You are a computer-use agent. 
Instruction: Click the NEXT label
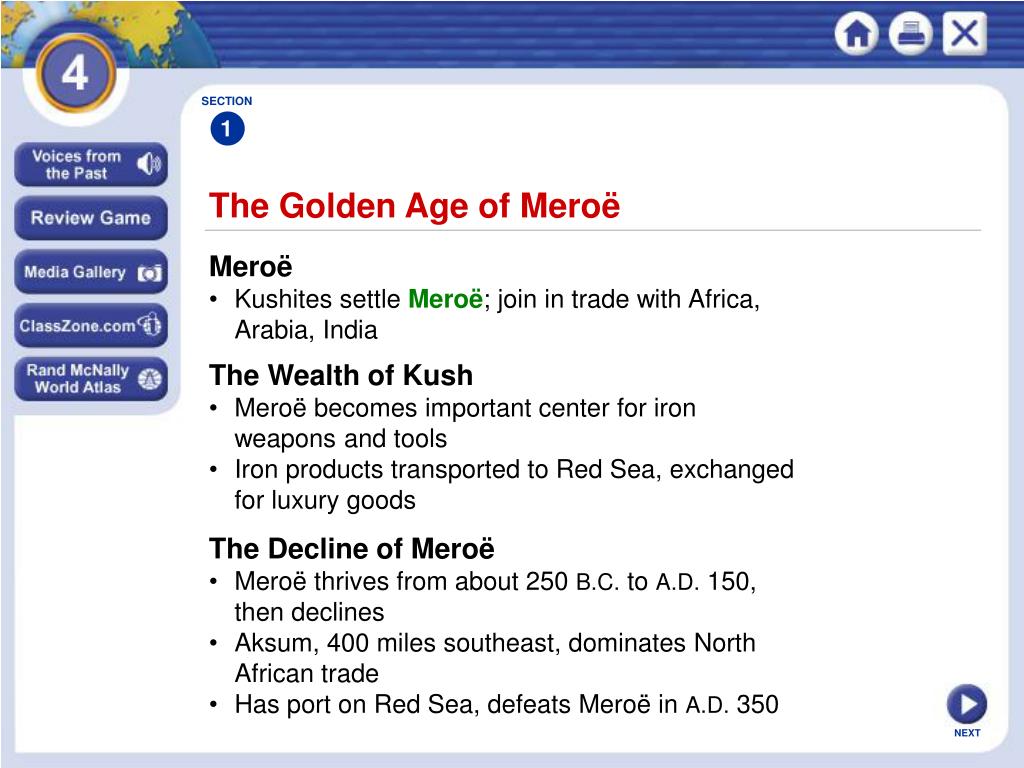967,733
